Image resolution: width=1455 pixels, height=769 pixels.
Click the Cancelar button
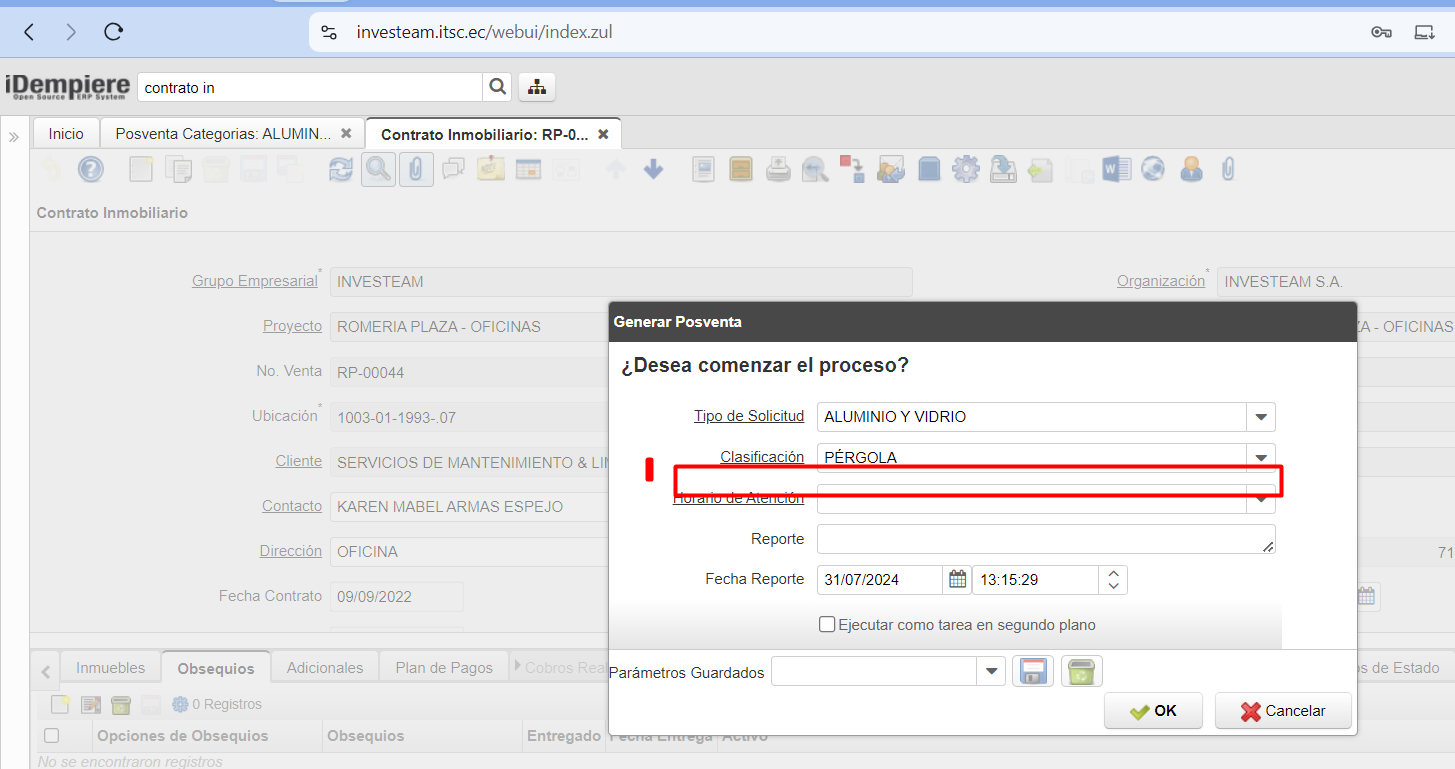1283,711
